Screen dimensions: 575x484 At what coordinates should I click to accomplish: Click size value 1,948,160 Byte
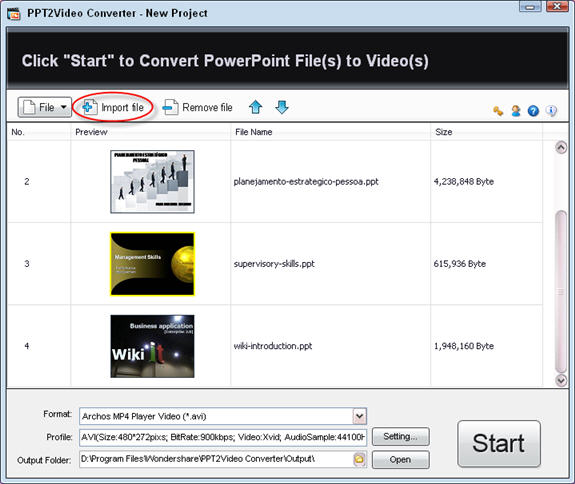pos(464,346)
